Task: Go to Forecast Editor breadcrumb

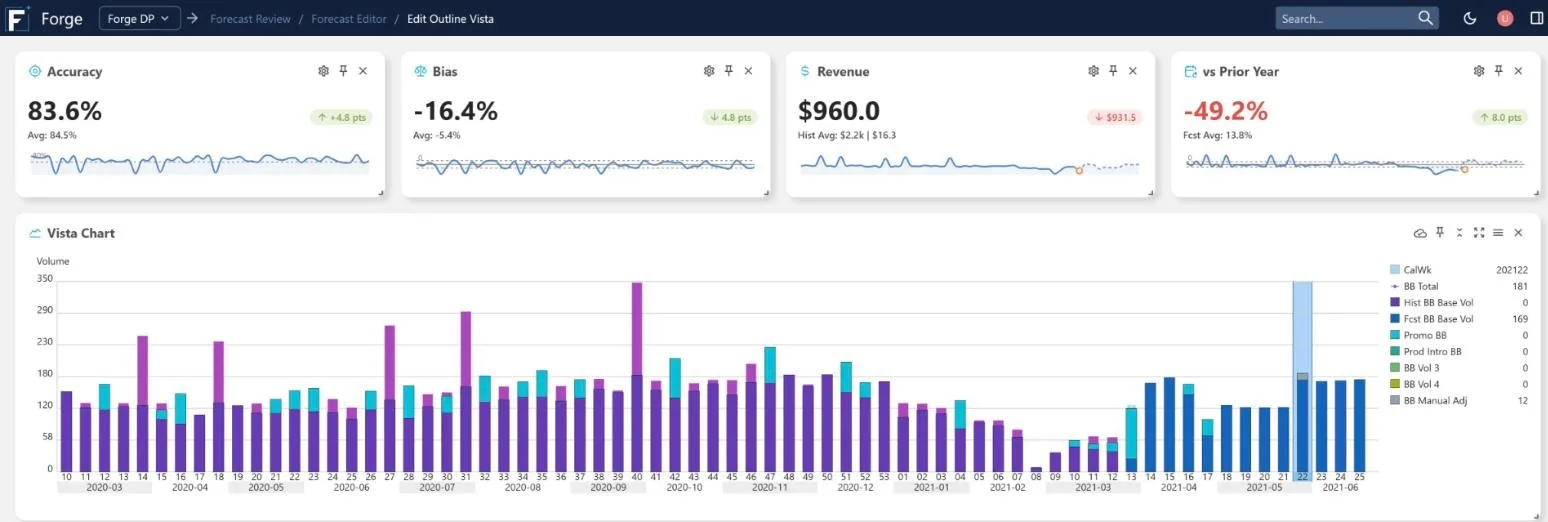Action: coord(349,19)
